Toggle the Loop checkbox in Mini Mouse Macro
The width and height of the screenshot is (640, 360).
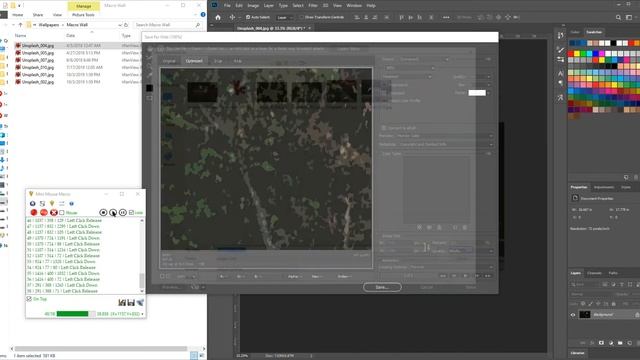131,213
